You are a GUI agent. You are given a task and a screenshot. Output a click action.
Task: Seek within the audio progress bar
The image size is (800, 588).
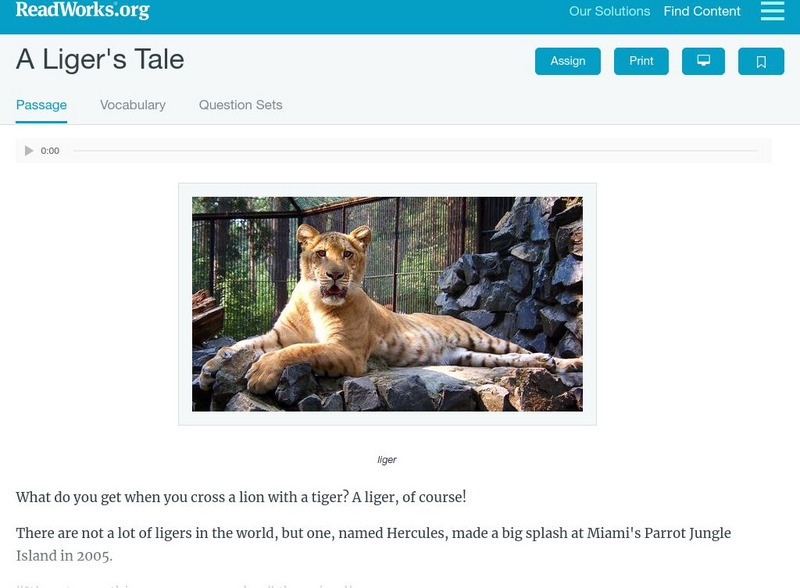pos(415,151)
